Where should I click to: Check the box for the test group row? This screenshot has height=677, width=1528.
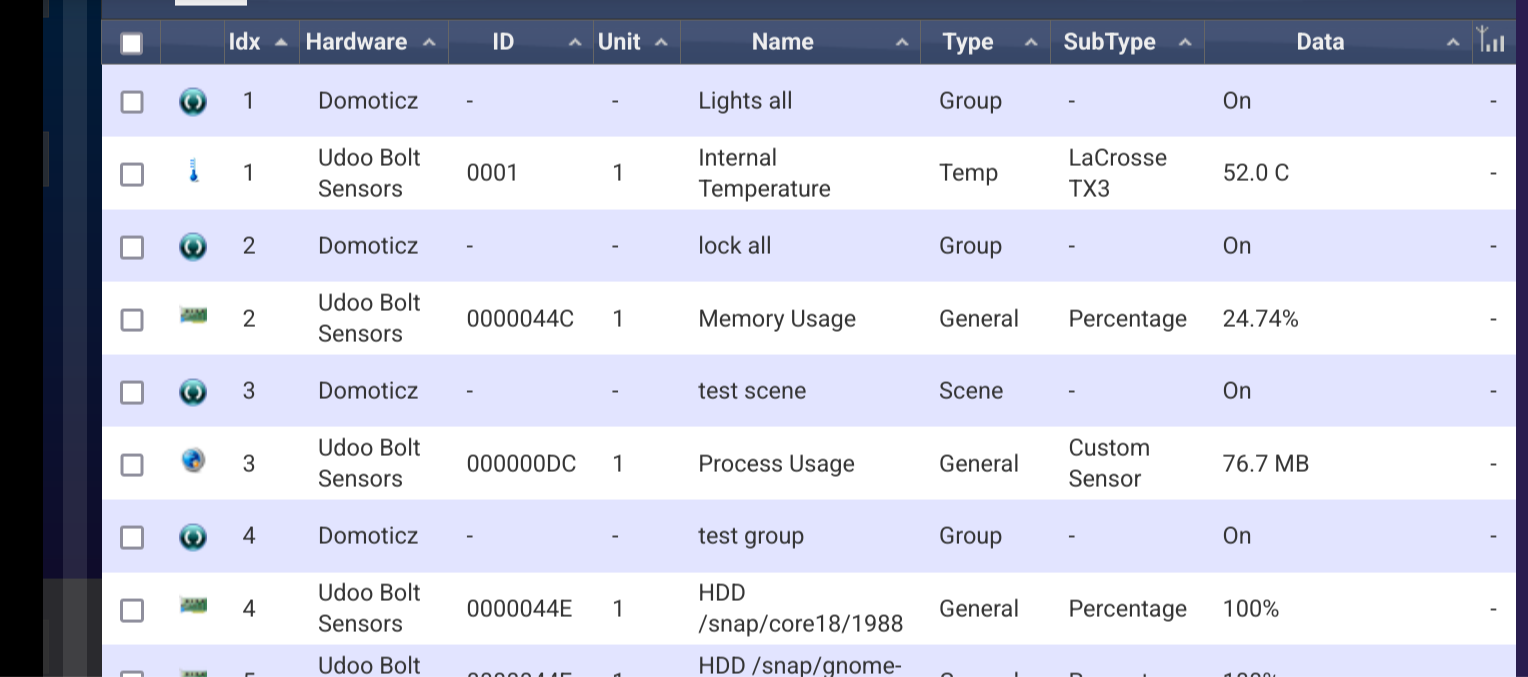[x=132, y=538]
